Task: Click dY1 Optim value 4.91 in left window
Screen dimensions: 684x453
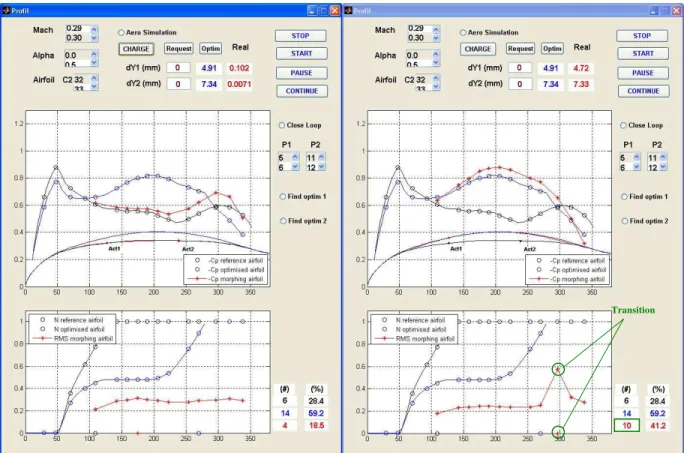Action: click(x=209, y=68)
